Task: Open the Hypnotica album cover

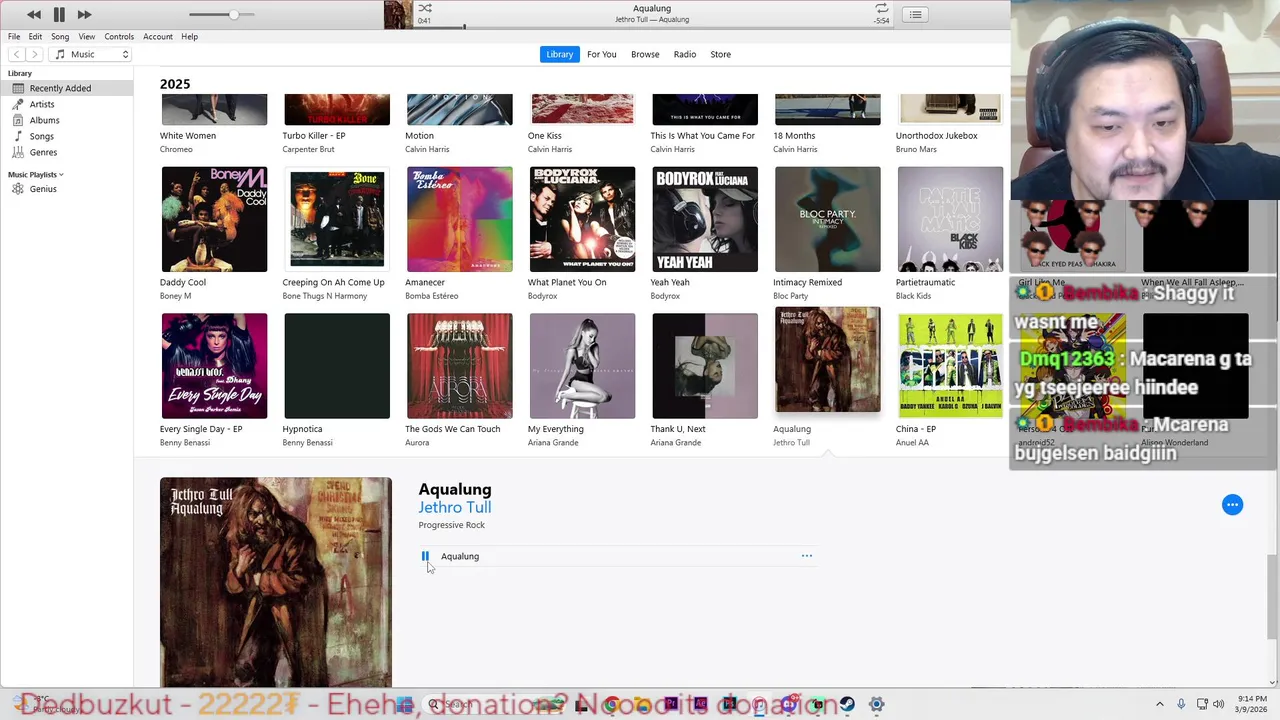Action: 337,366
